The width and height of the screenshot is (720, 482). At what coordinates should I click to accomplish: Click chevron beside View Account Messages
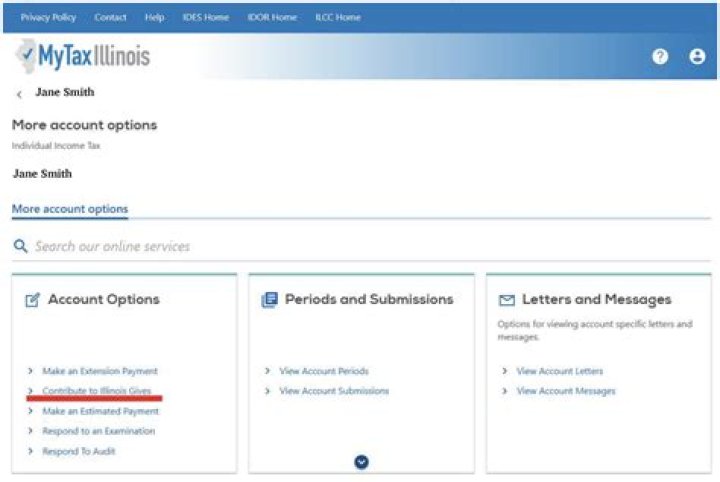(505, 391)
